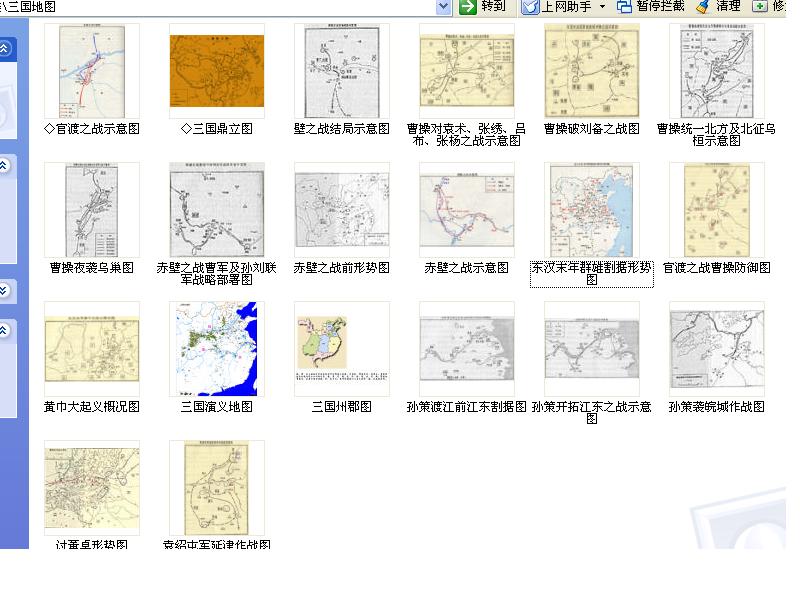Collapse the fourth sidebar panel chevron

tap(6, 329)
